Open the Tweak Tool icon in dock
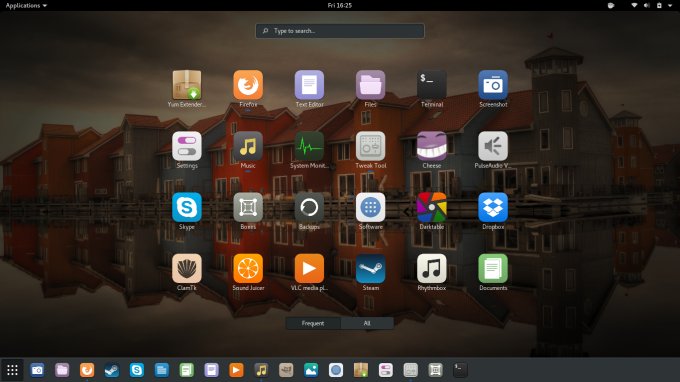This screenshot has width=680, height=382. pyautogui.click(x=410, y=370)
